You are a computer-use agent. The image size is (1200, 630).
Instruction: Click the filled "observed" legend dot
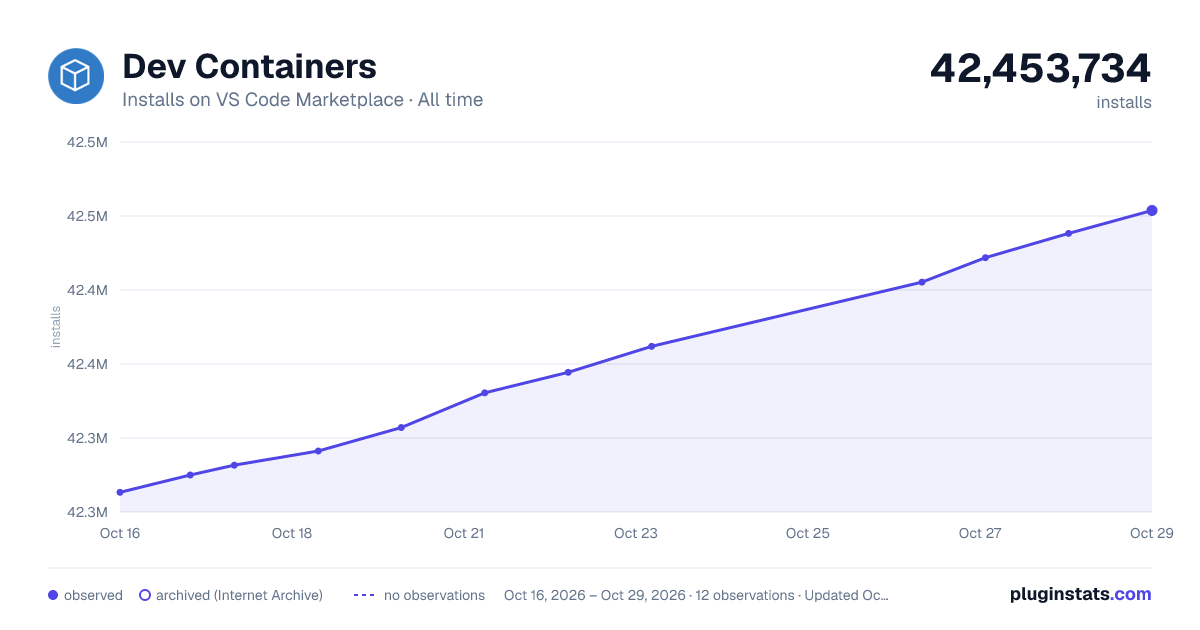53,595
